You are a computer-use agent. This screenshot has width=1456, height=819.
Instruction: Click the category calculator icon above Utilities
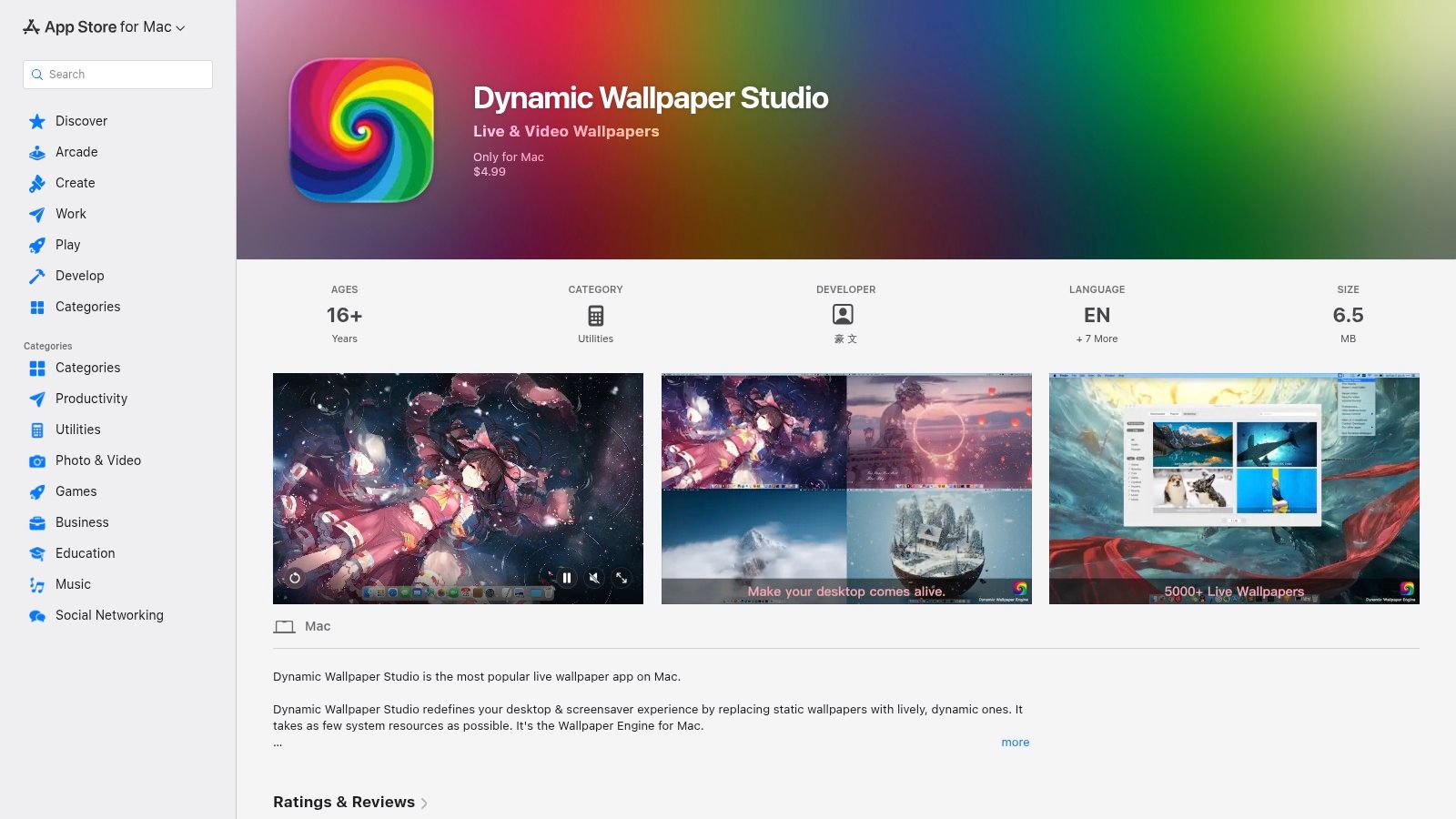pyautogui.click(x=596, y=315)
